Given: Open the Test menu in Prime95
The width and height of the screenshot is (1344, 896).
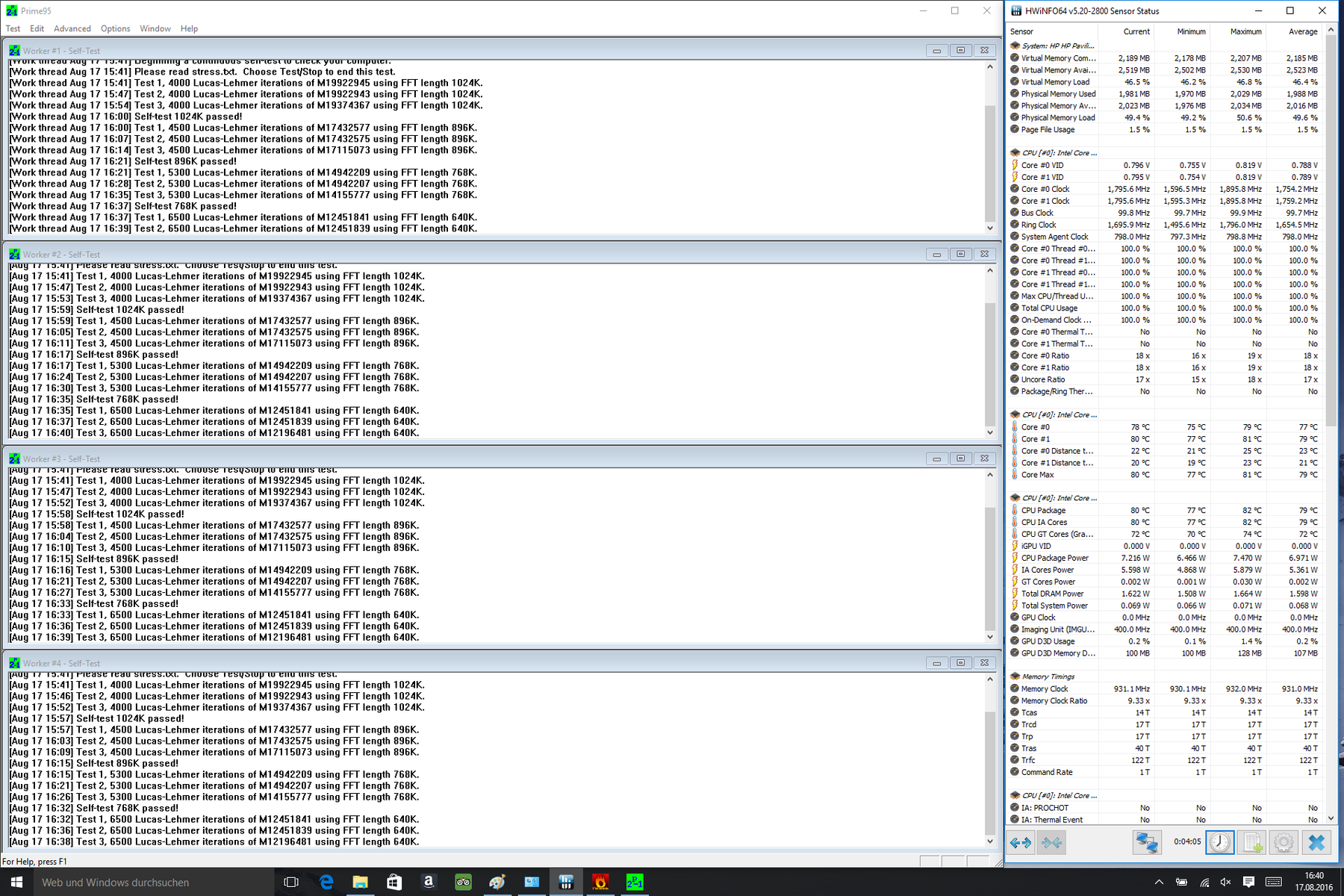Looking at the screenshot, I should [x=13, y=28].
